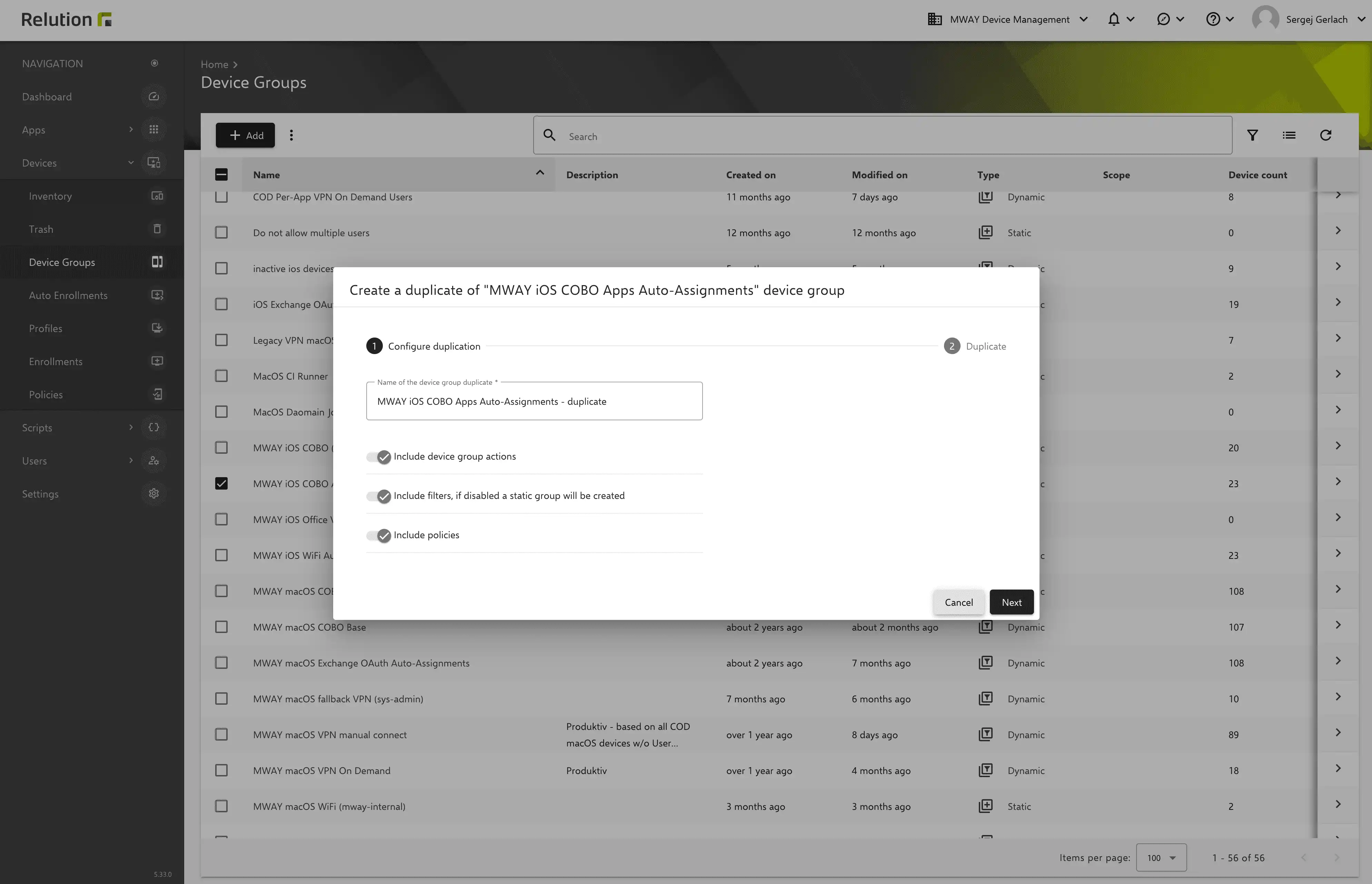Toggle Include device group actions switch
Image resolution: width=1372 pixels, height=884 pixels.
pos(379,457)
